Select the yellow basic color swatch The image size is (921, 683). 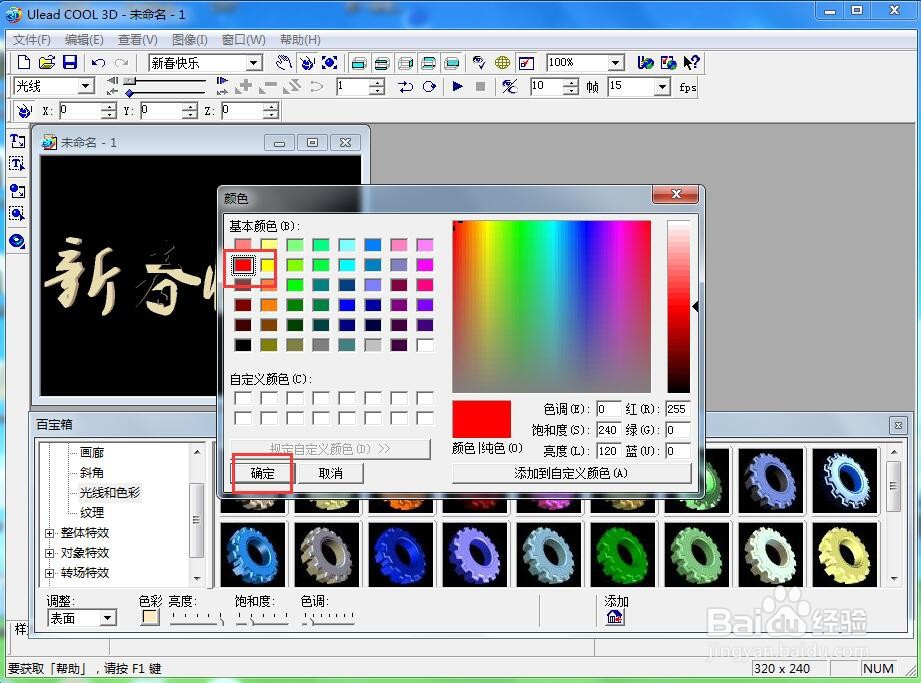click(269, 265)
